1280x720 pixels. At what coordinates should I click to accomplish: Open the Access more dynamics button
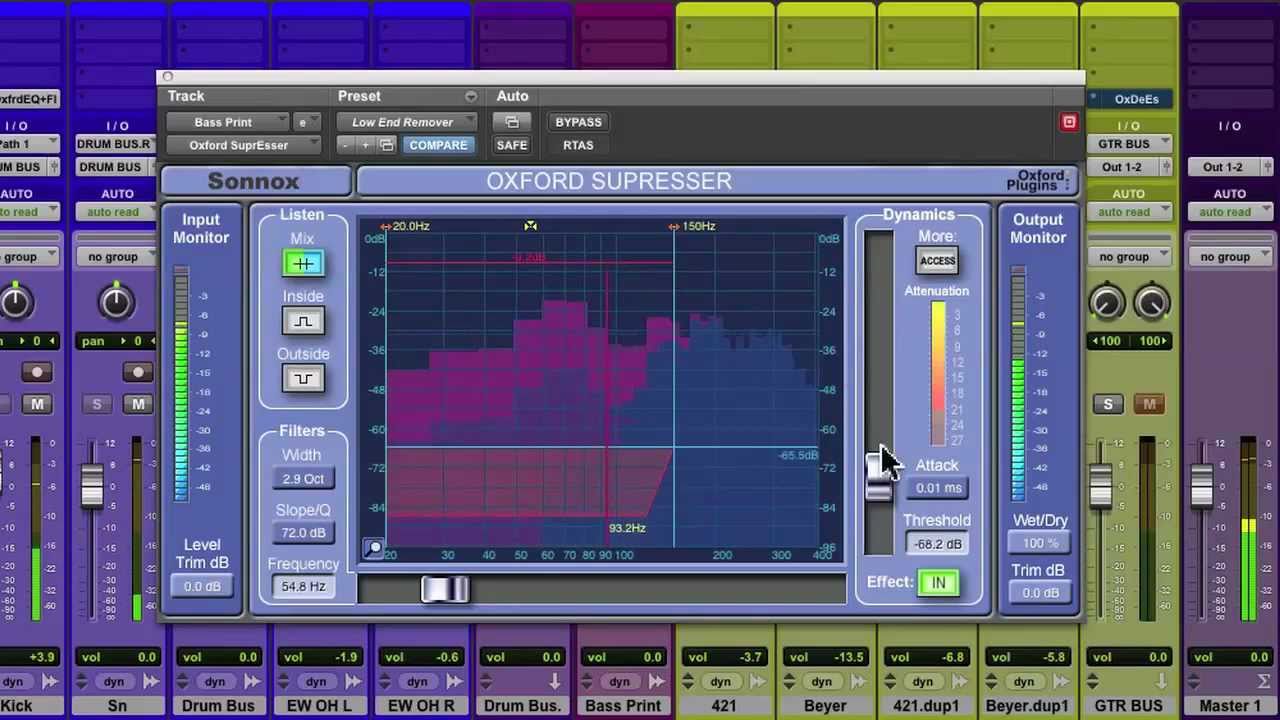pos(937,261)
